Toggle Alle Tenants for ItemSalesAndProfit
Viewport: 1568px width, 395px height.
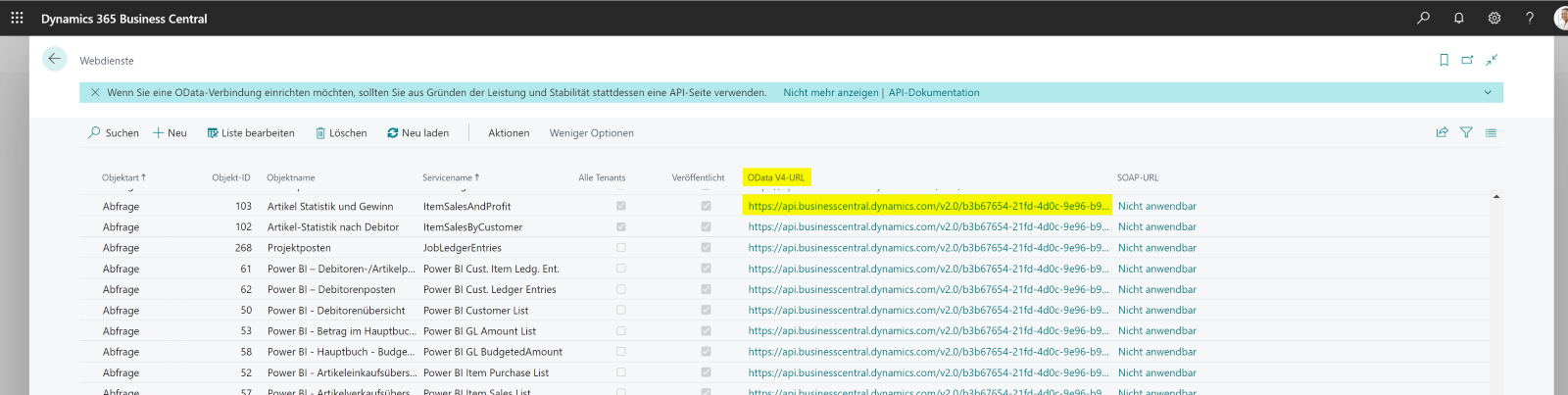coord(620,206)
